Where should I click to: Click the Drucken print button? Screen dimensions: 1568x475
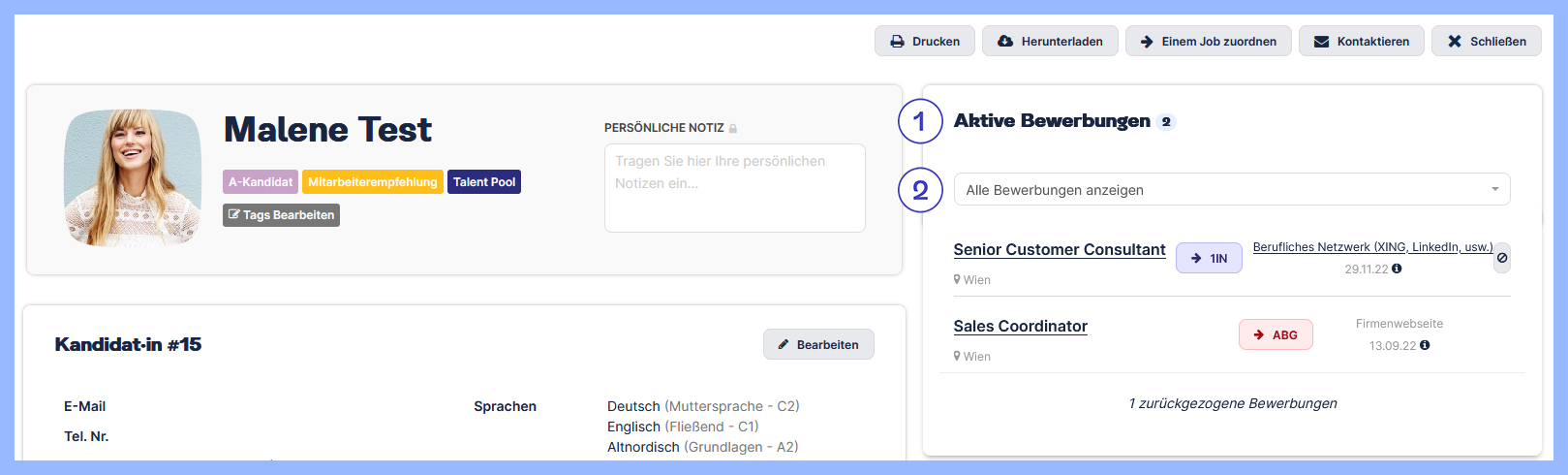click(924, 41)
